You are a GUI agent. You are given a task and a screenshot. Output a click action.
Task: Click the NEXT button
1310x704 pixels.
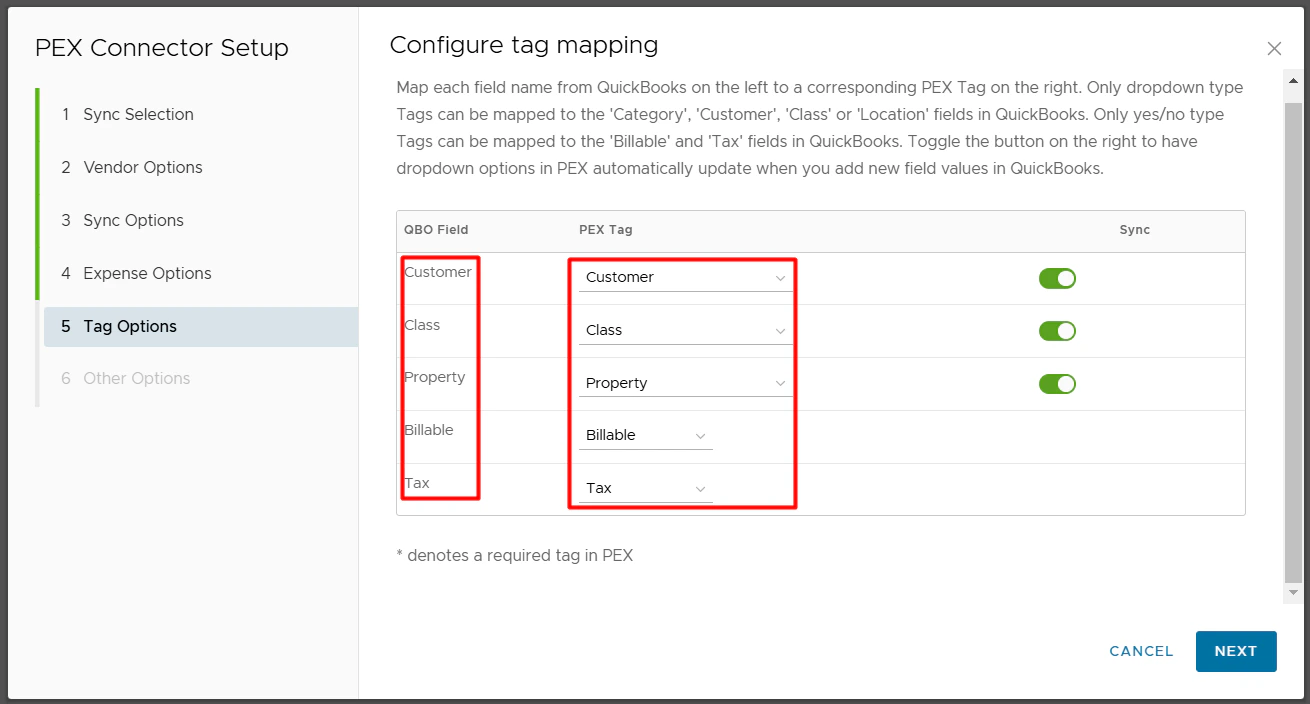pos(1236,651)
